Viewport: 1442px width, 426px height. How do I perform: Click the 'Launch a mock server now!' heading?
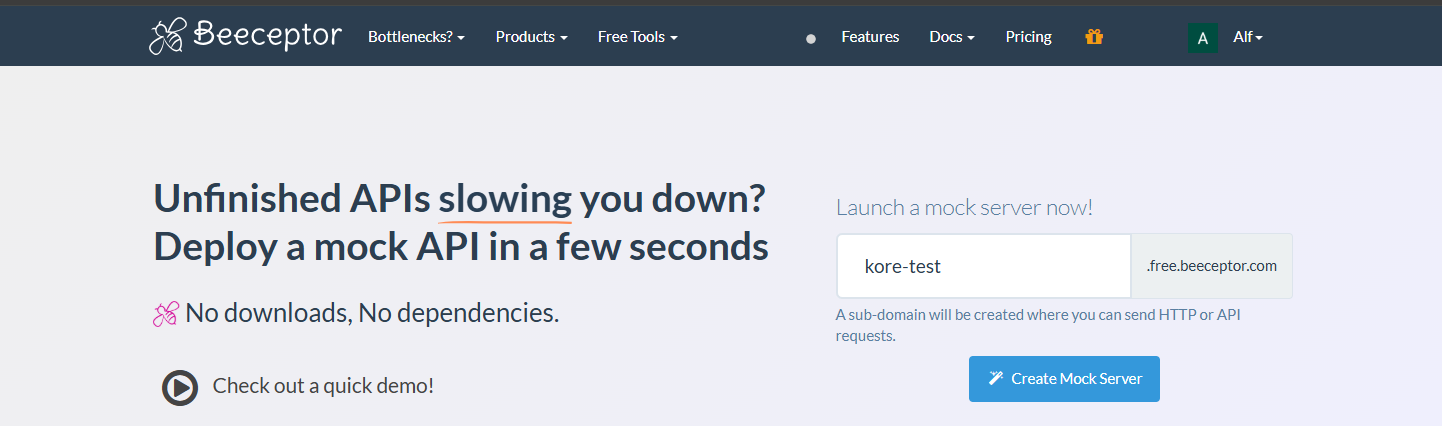[964, 207]
